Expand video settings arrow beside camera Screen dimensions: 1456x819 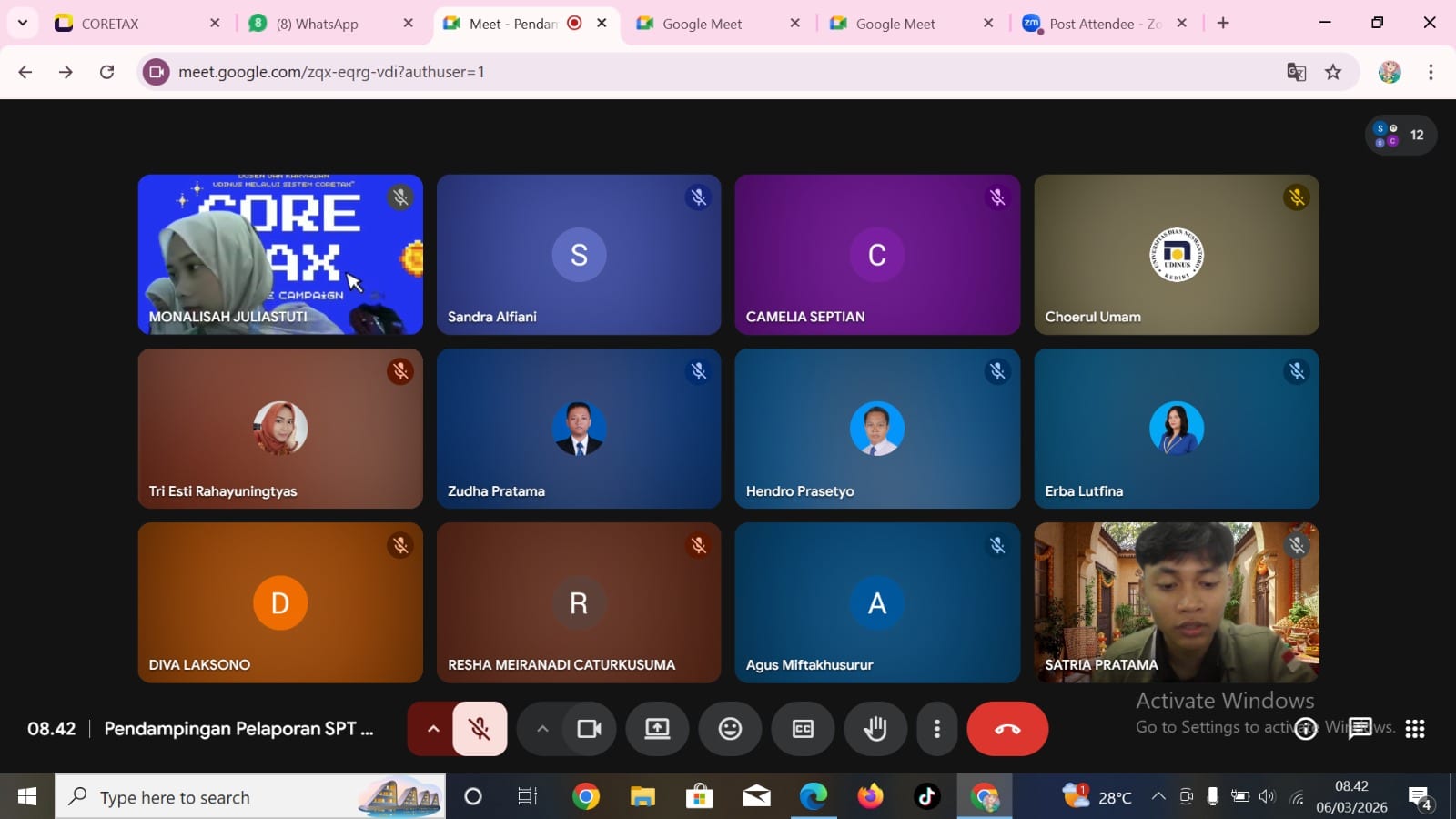[542, 729]
